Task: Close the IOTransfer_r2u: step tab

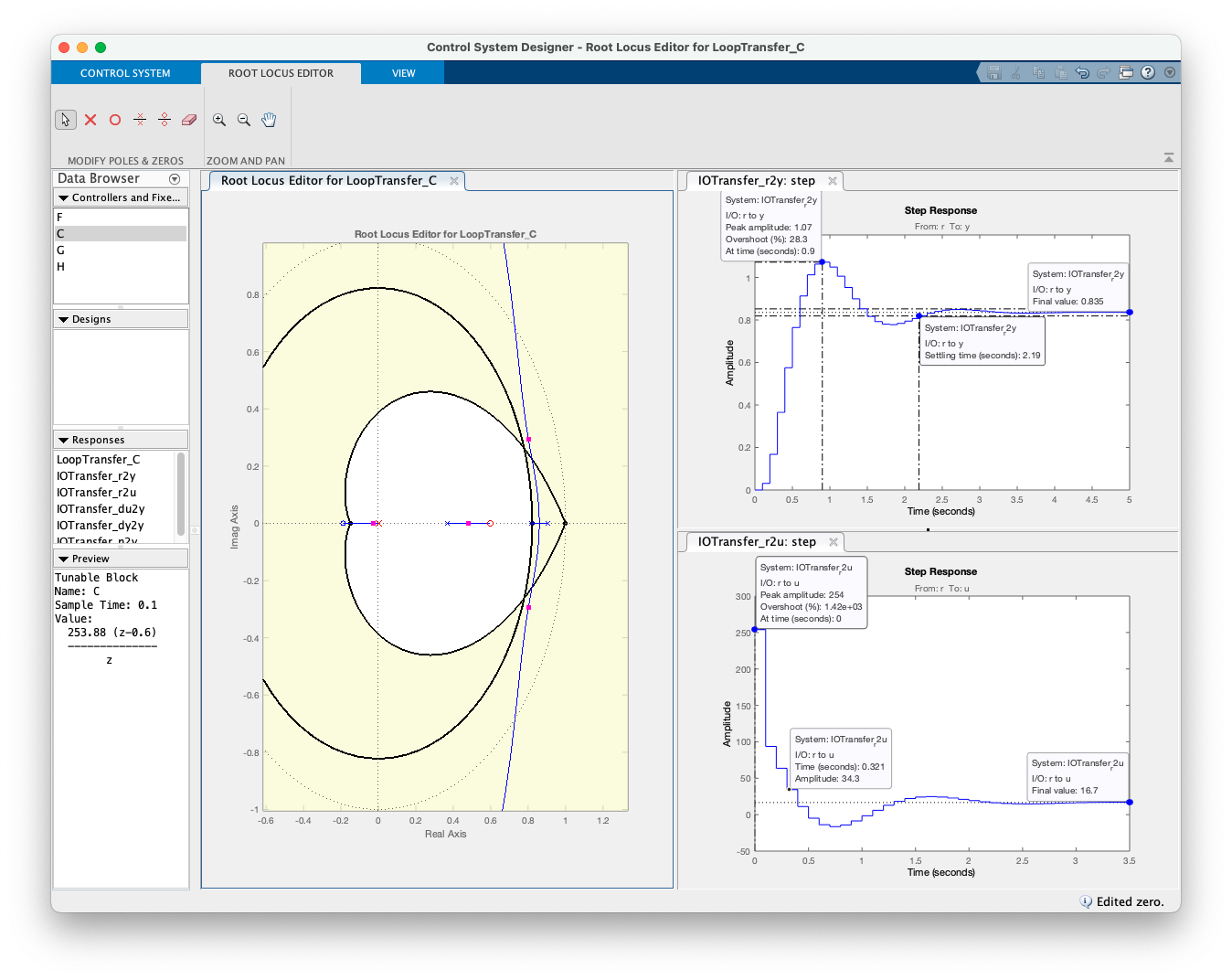Action: click(x=834, y=542)
